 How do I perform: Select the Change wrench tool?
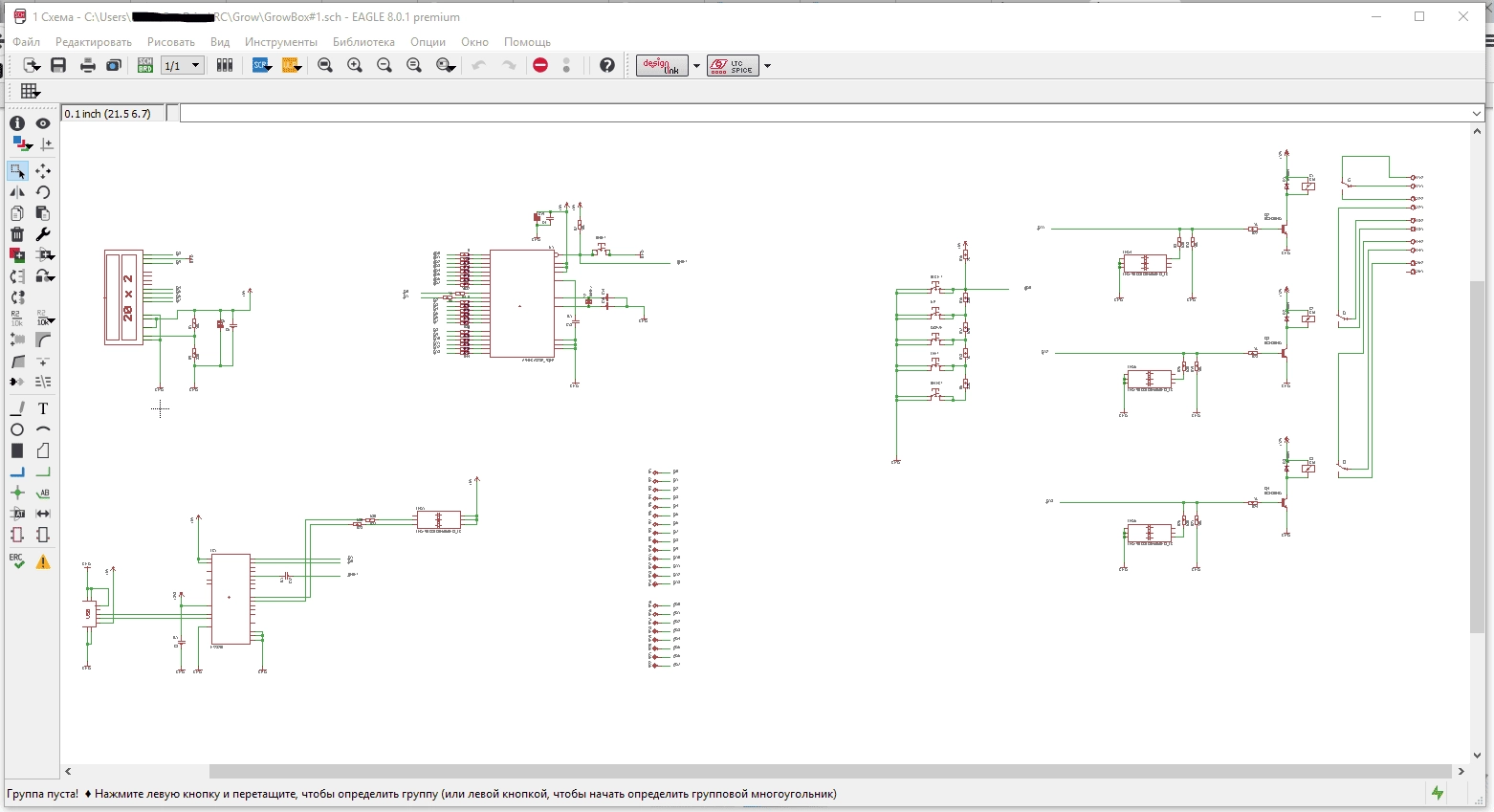pyautogui.click(x=43, y=234)
